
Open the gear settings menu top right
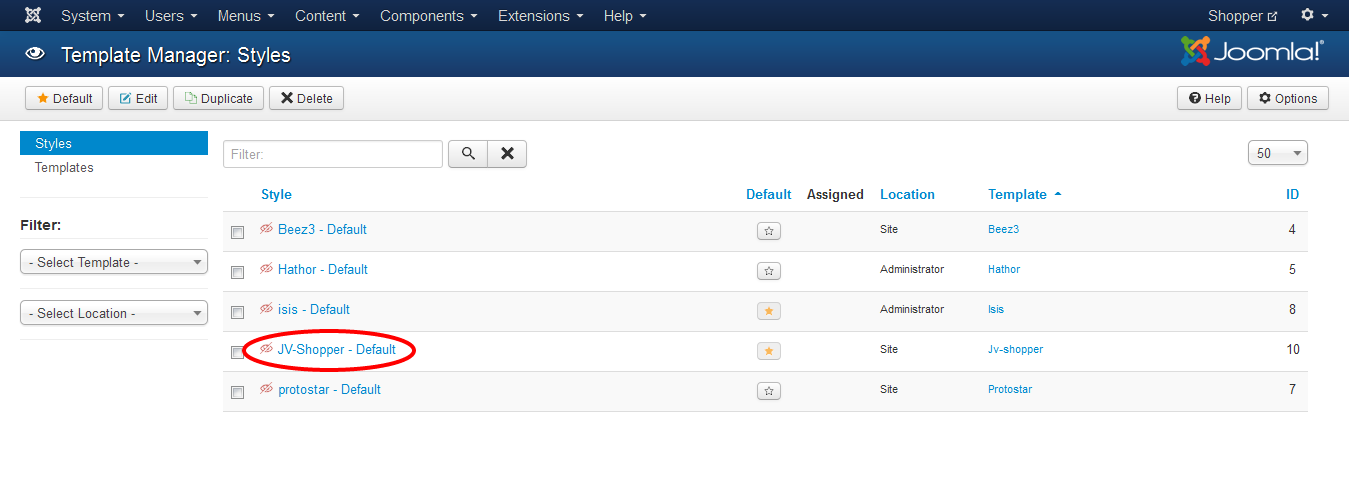(1314, 16)
